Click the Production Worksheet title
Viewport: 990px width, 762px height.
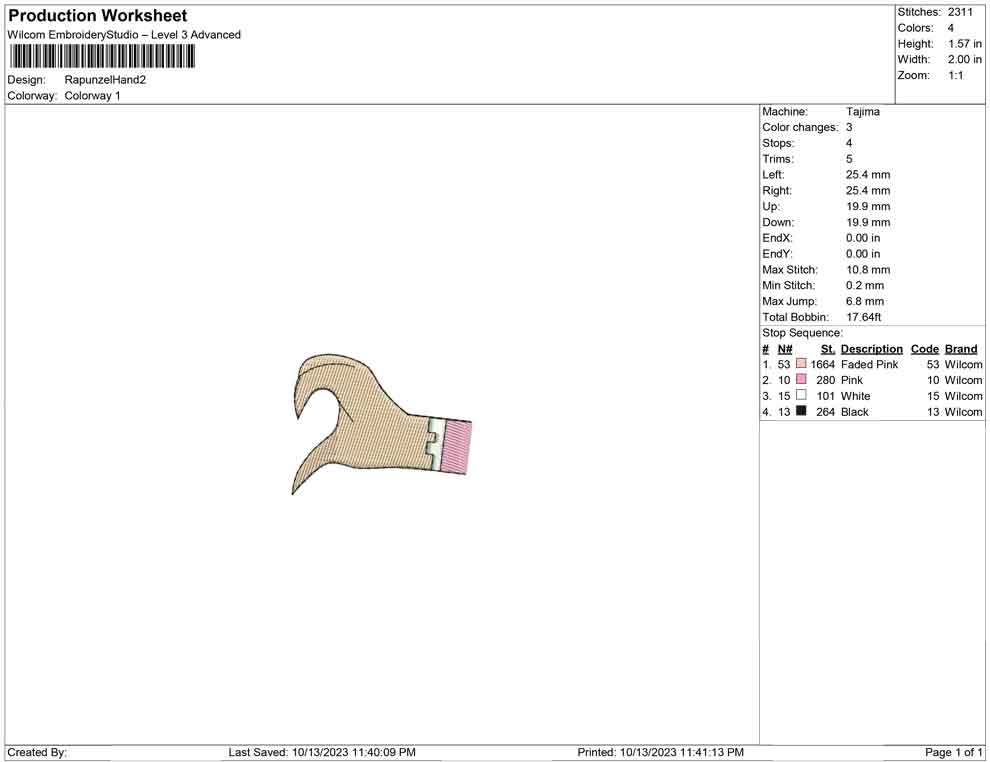[x=98, y=16]
